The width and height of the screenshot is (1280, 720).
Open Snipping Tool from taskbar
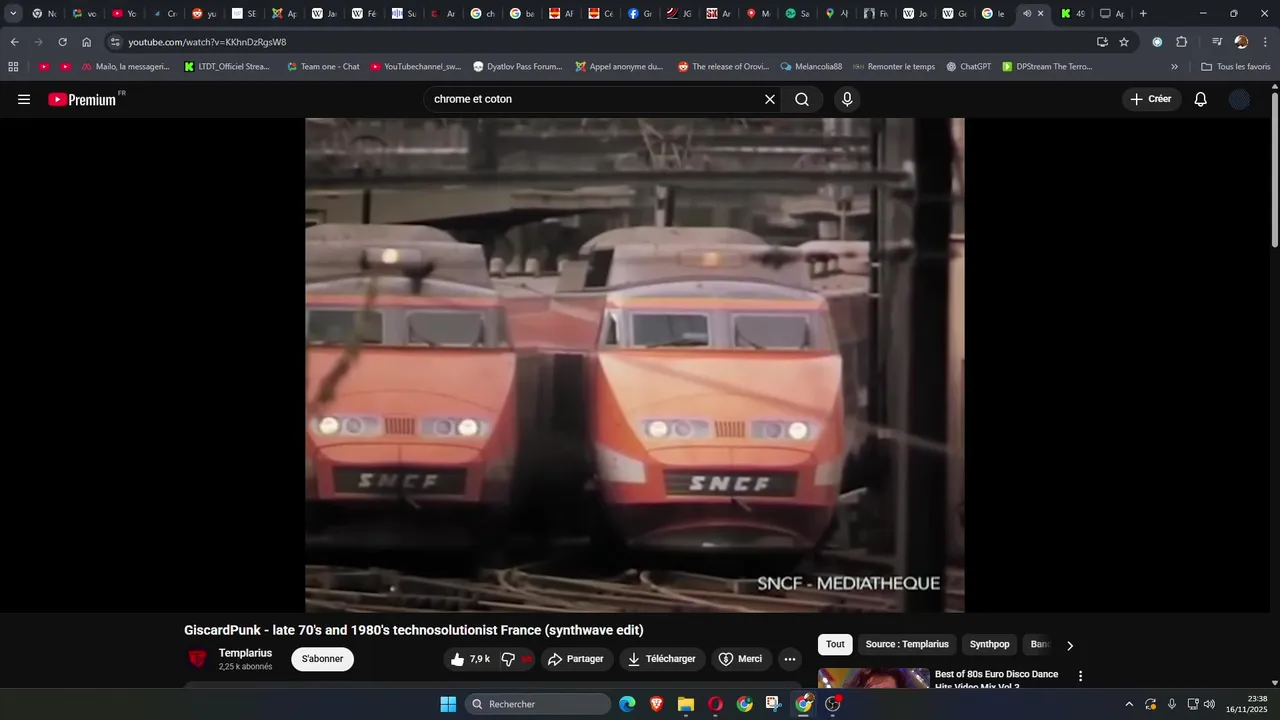pyautogui.click(x=774, y=704)
